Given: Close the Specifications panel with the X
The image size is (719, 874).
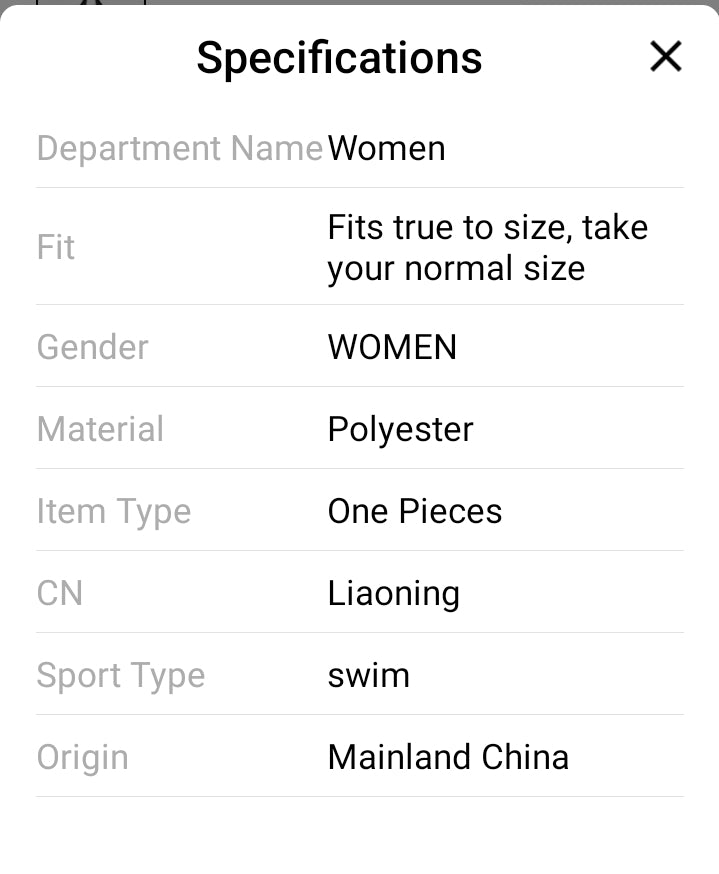Looking at the screenshot, I should [665, 57].
